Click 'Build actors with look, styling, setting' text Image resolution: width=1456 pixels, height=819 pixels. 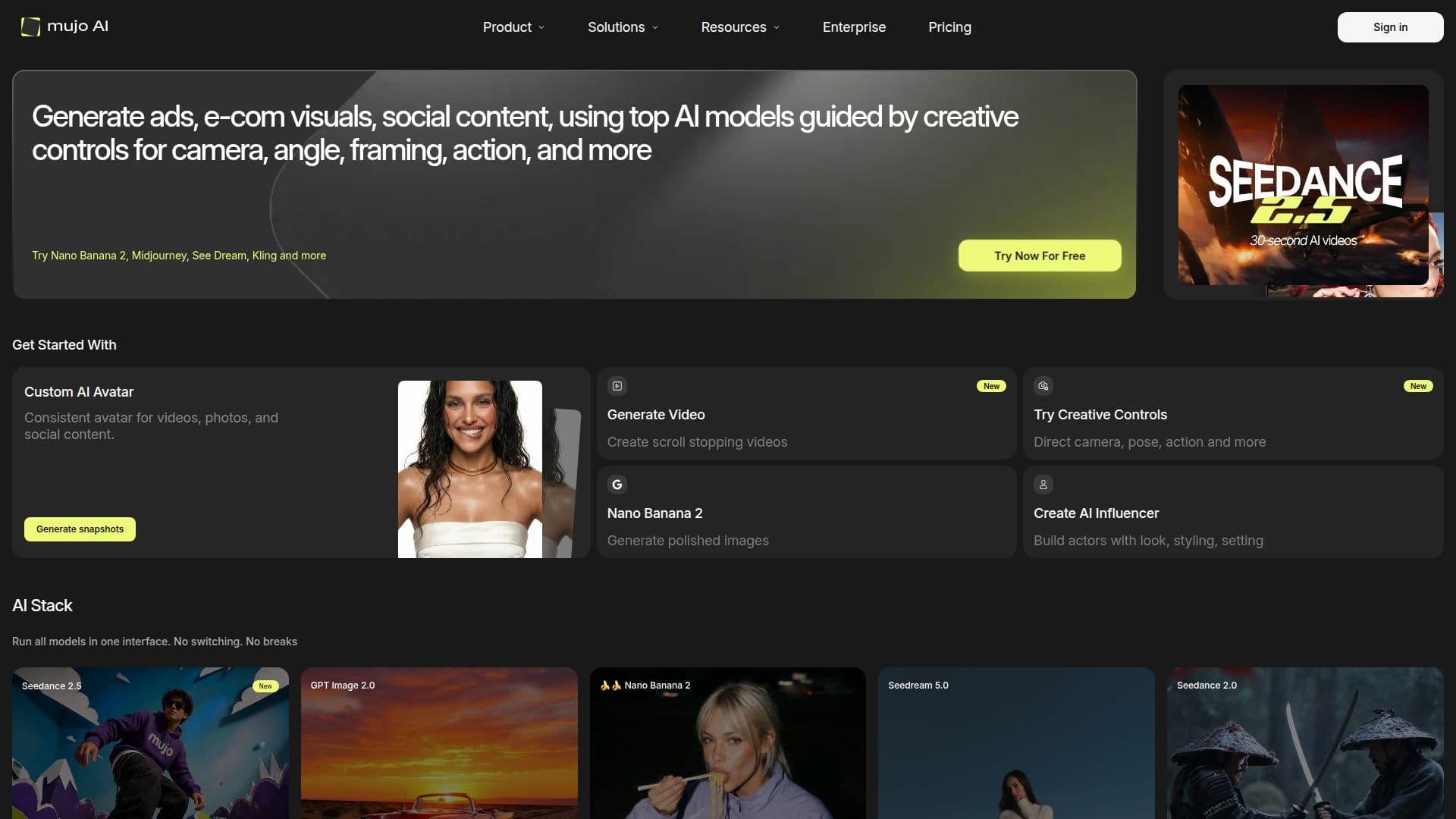[1148, 541]
